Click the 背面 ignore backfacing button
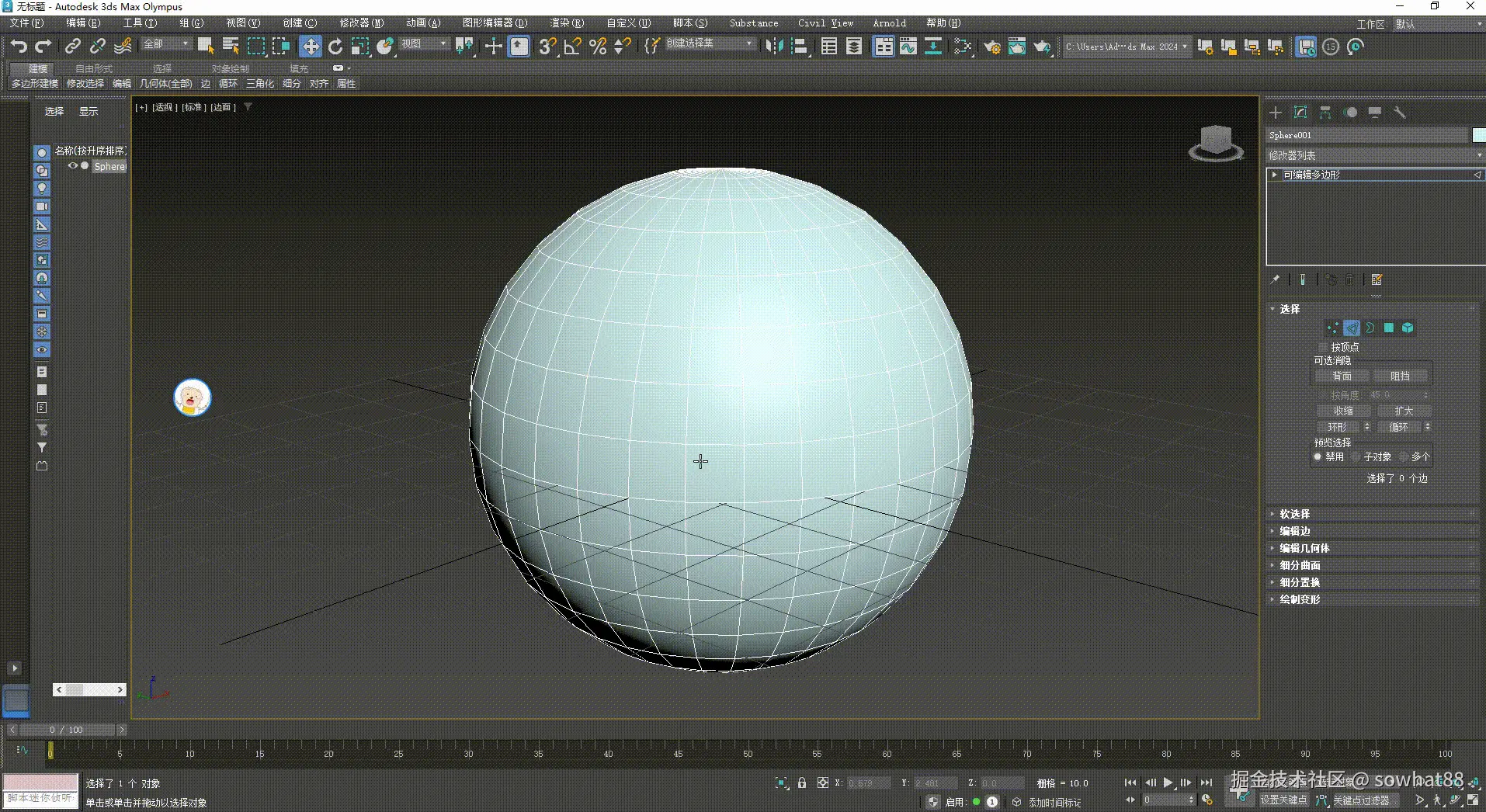The height and width of the screenshot is (812, 1486). click(x=1344, y=375)
